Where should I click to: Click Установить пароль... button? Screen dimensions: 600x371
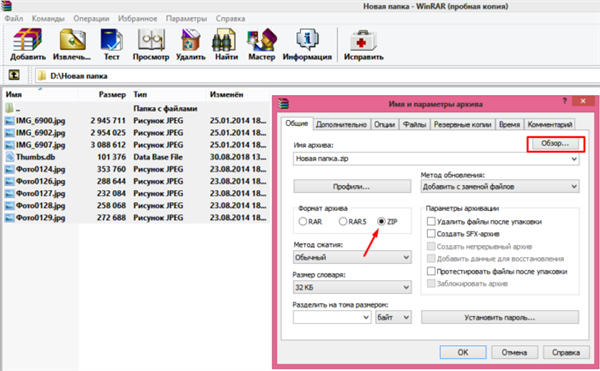pyautogui.click(x=500, y=317)
